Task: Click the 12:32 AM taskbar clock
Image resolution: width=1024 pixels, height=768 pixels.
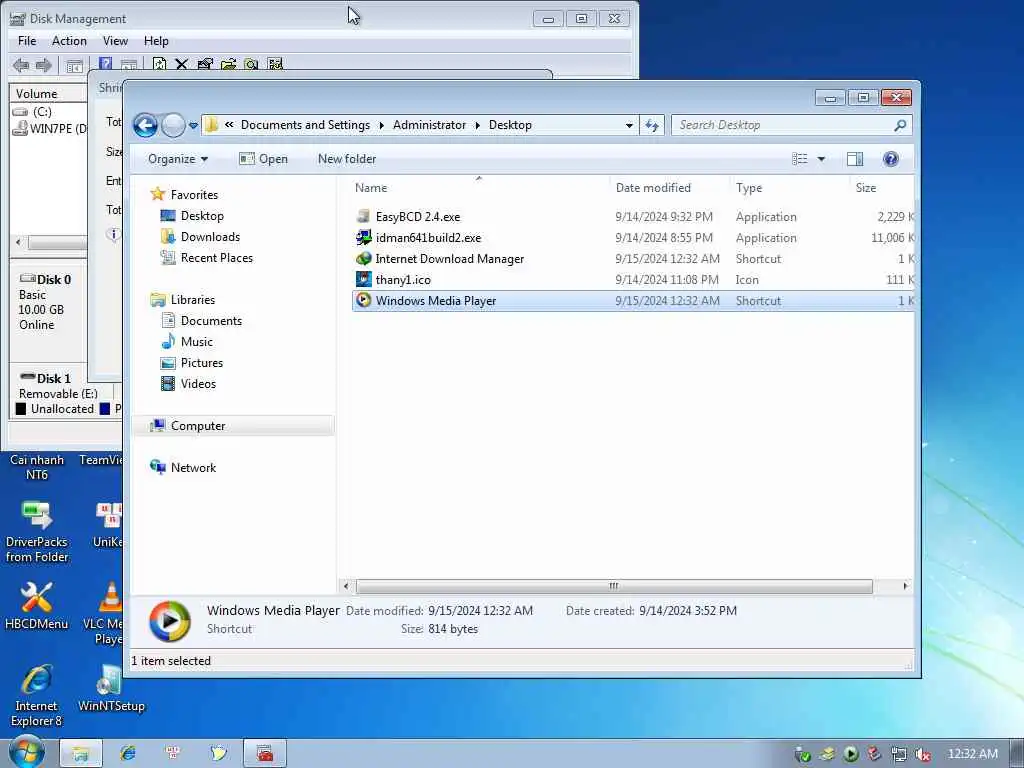Action: [972, 754]
